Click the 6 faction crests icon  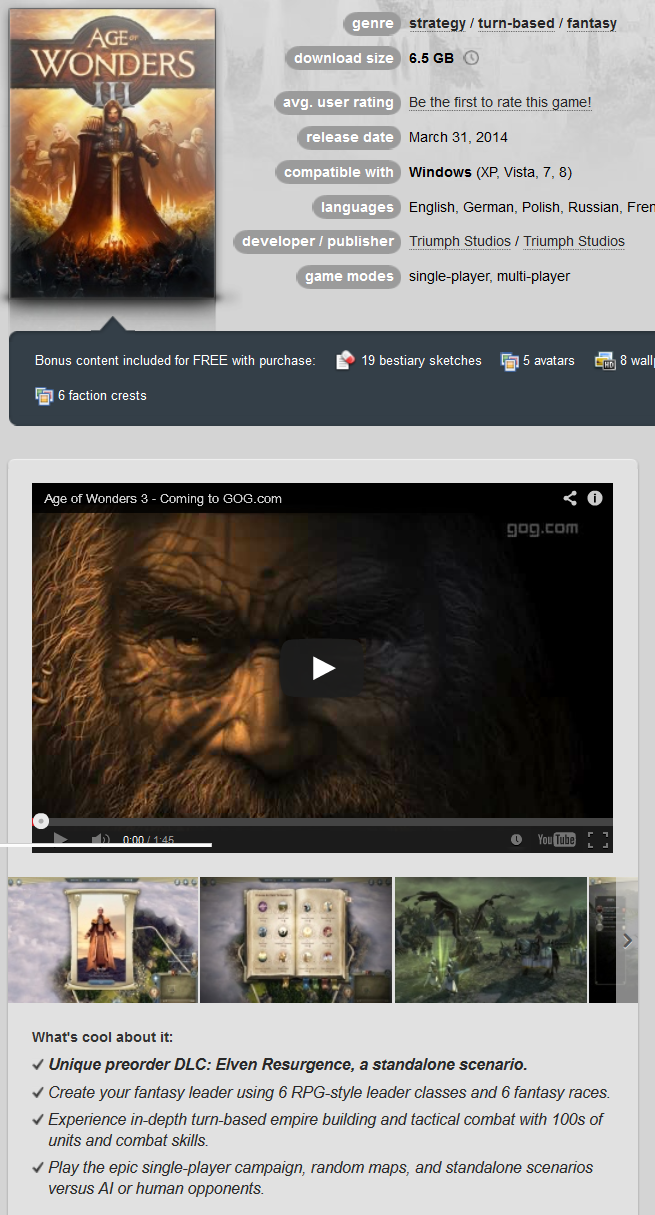[x=44, y=396]
